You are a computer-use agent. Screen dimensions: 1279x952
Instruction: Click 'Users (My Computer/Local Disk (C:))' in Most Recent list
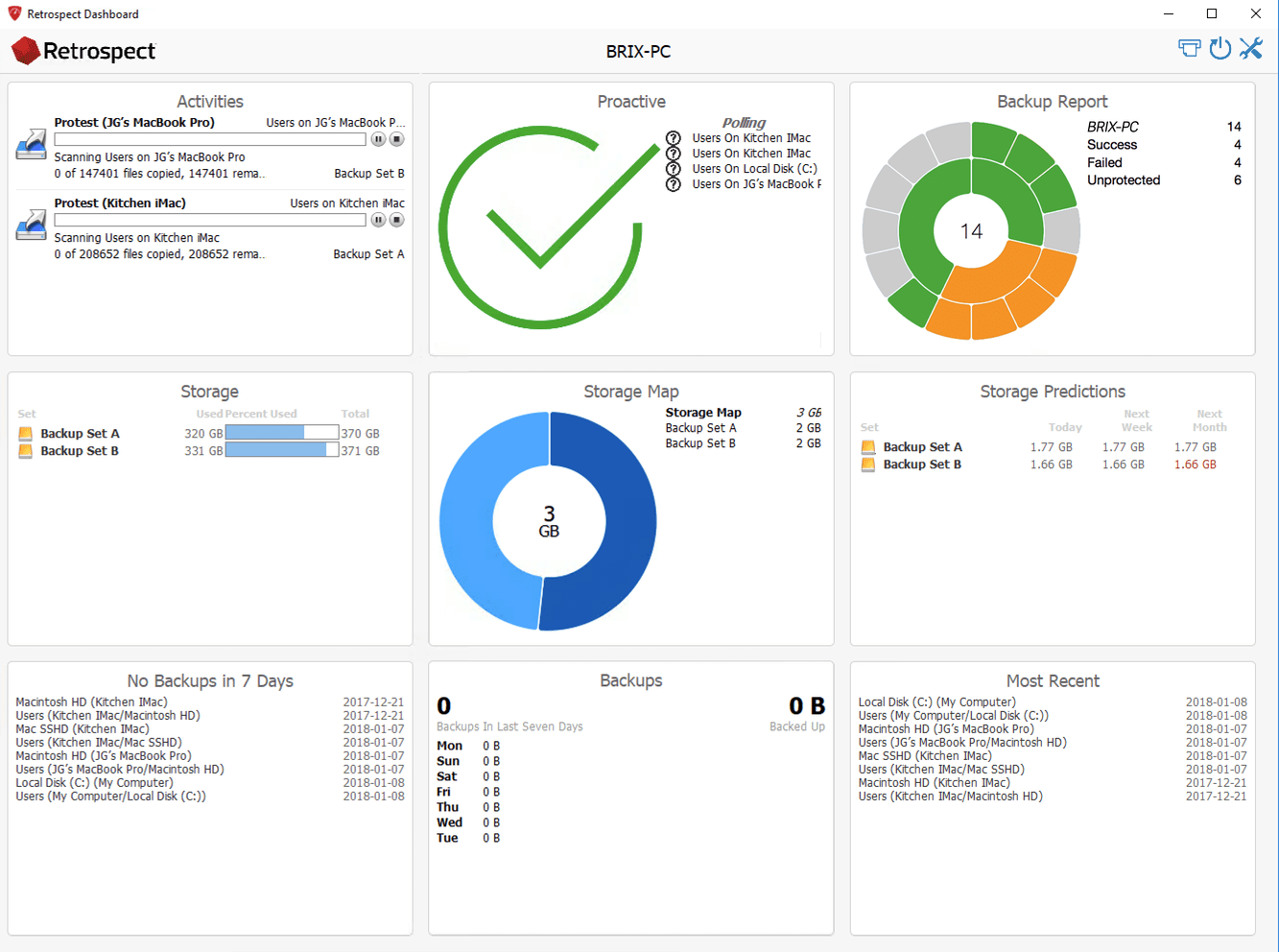click(x=954, y=716)
